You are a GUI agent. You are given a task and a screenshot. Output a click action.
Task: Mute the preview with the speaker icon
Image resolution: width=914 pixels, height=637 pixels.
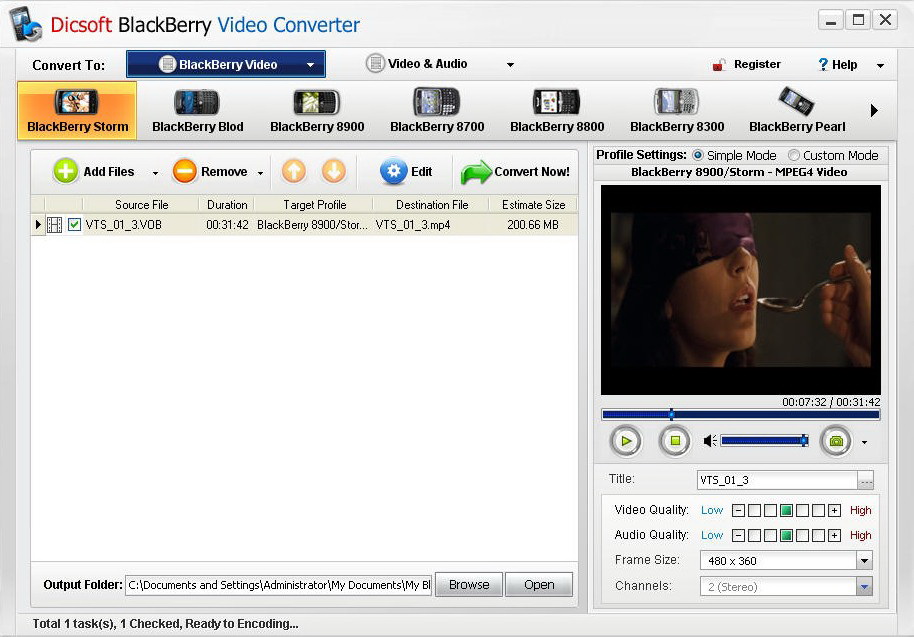709,441
